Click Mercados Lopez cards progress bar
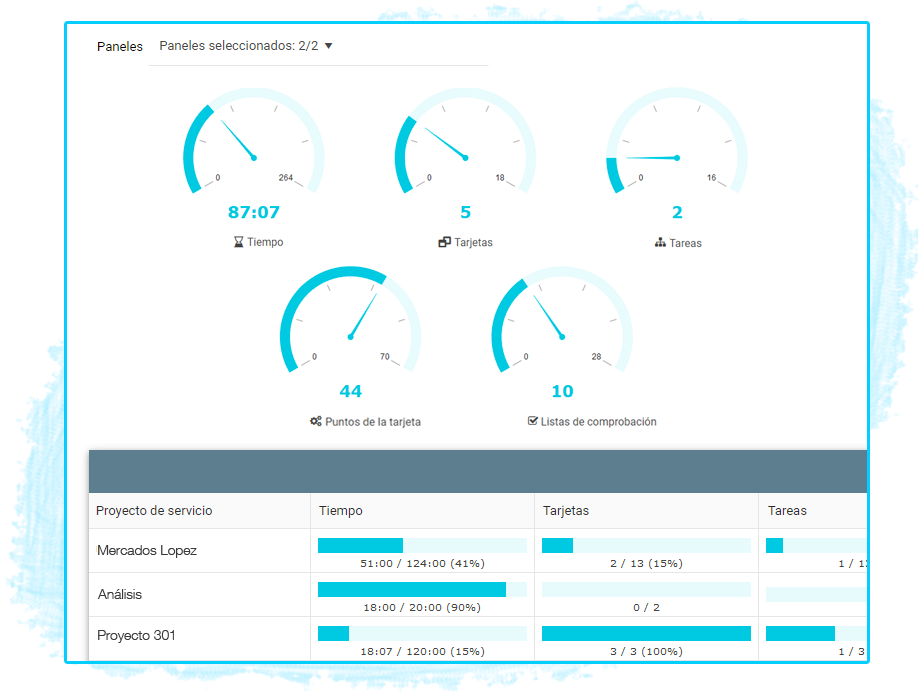Viewport: 918px width, 696px height. pos(646,546)
